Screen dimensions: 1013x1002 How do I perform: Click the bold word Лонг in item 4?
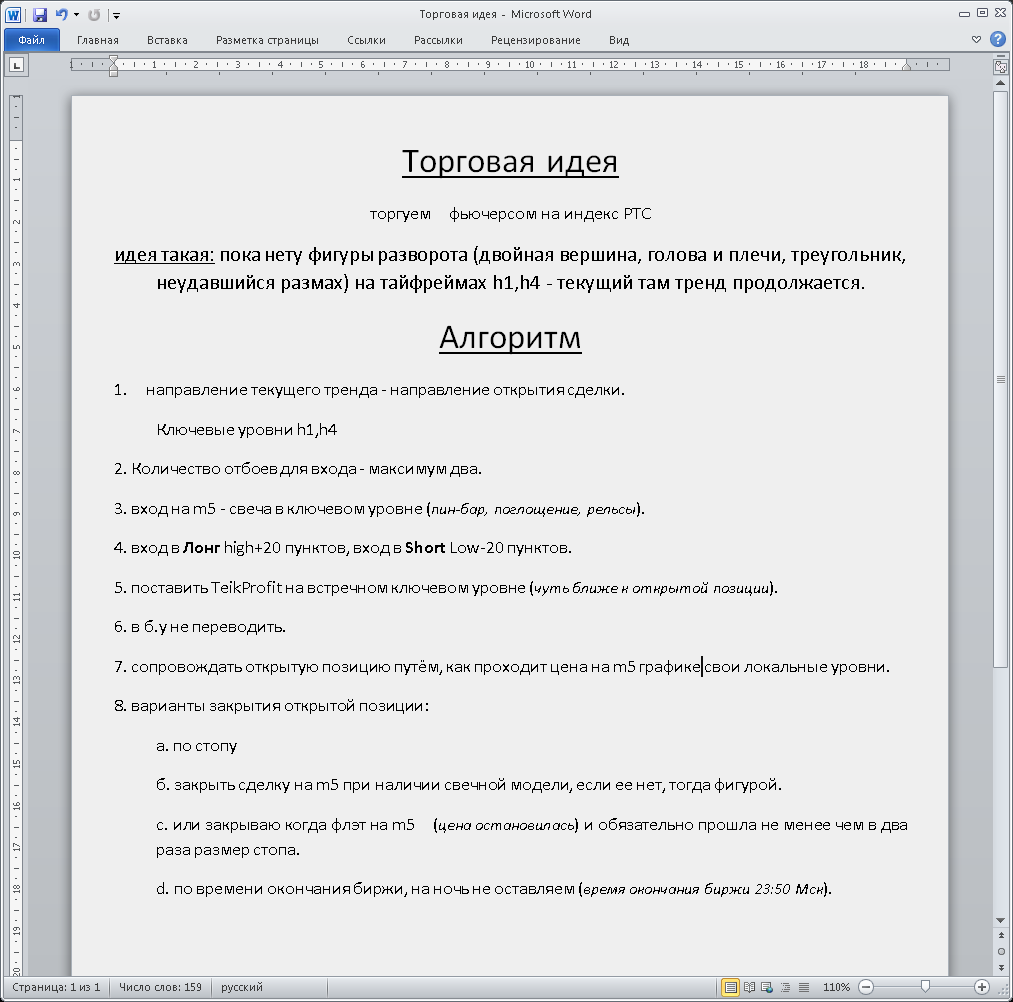click(x=202, y=548)
